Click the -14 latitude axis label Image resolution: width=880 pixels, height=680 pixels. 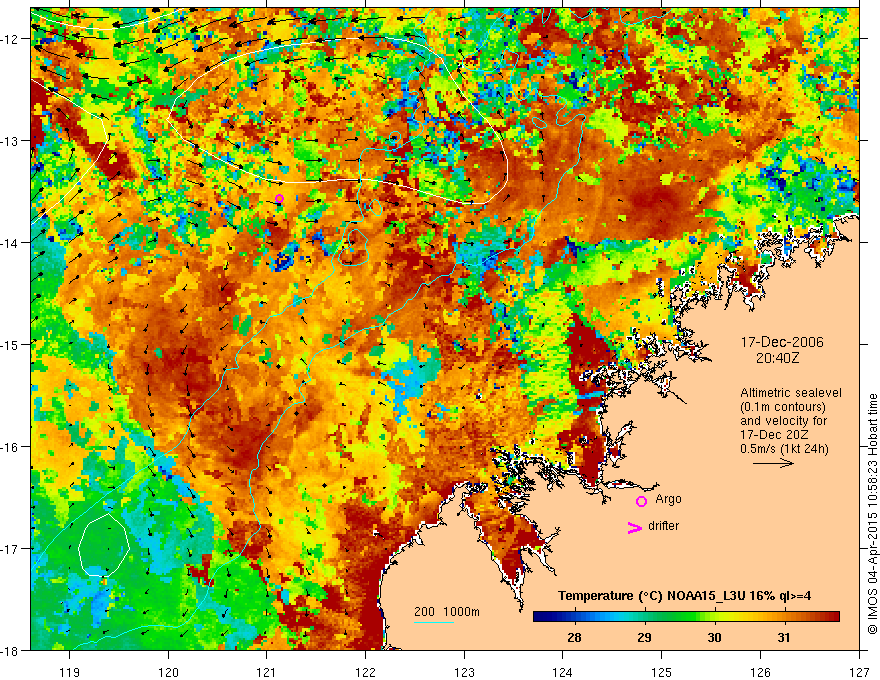click(x=11, y=243)
